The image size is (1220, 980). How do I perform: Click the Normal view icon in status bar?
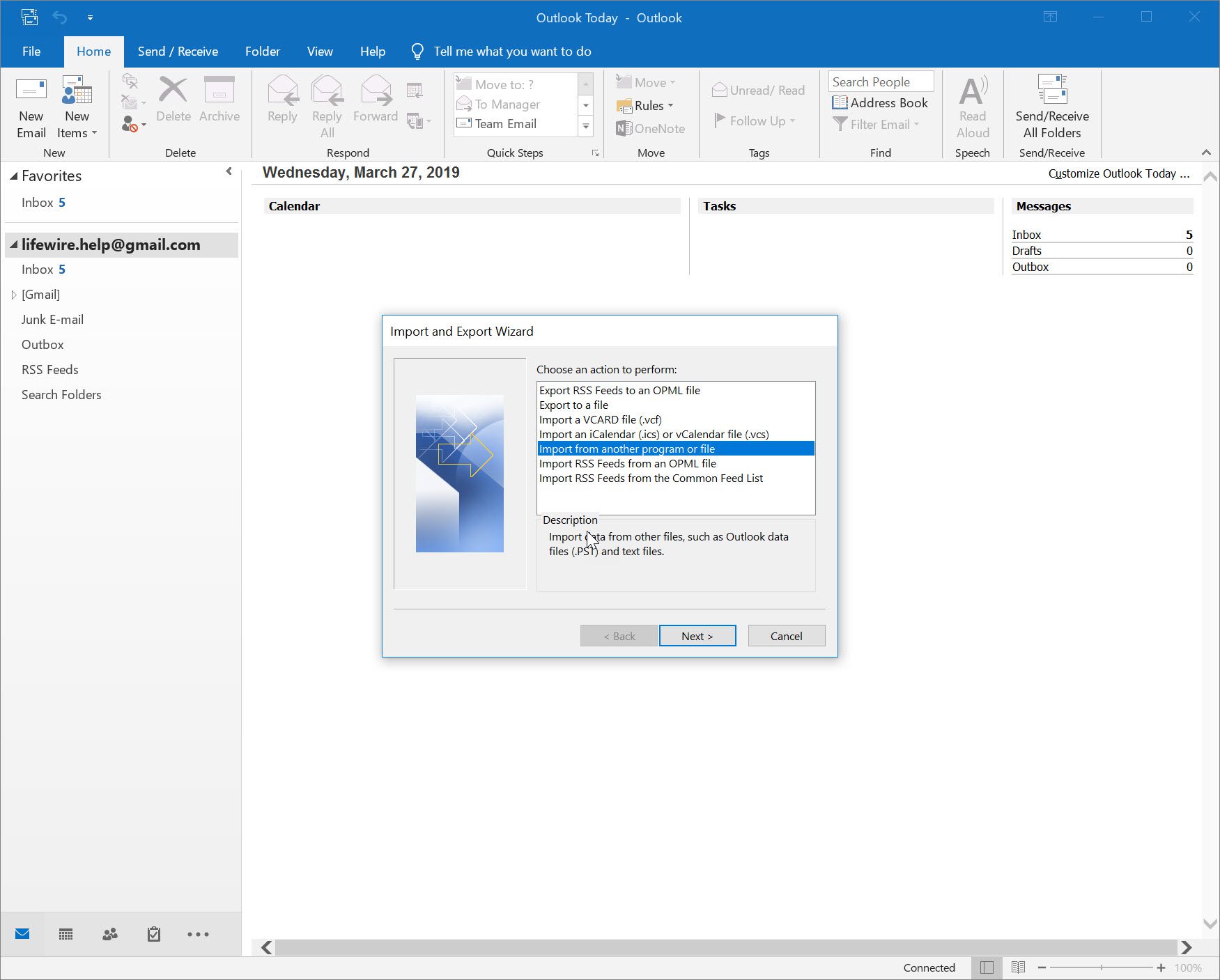(x=987, y=967)
